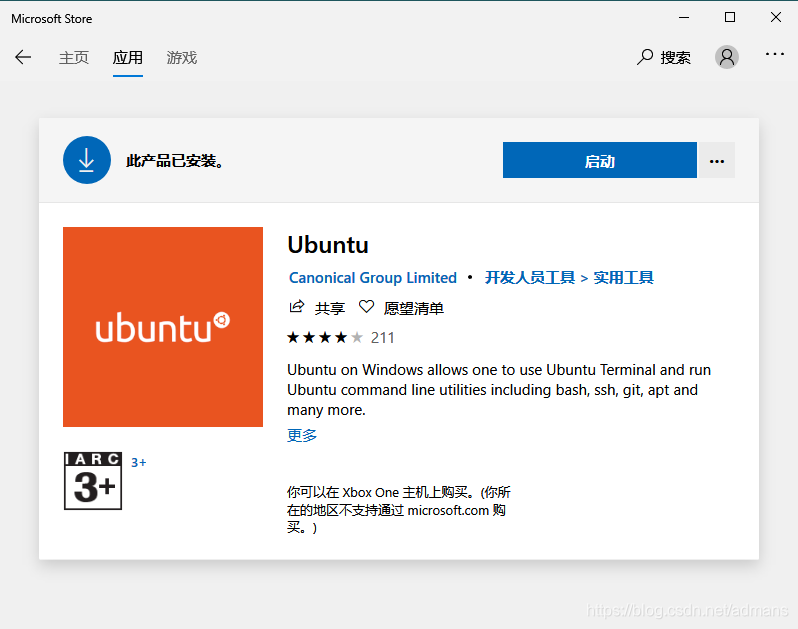Click the blue download circle icon

coord(87,160)
